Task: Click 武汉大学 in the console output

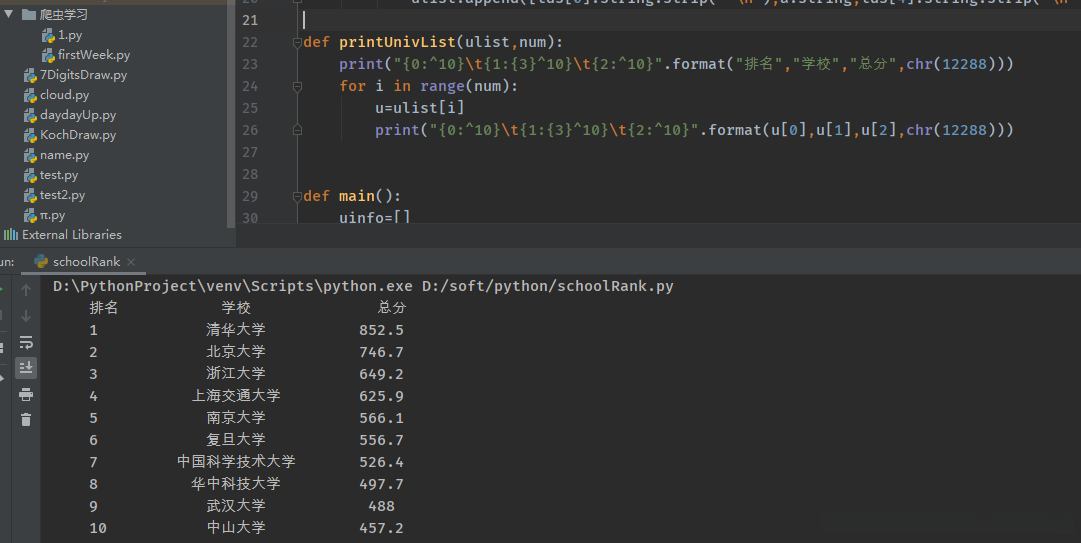Action: (x=236, y=506)
